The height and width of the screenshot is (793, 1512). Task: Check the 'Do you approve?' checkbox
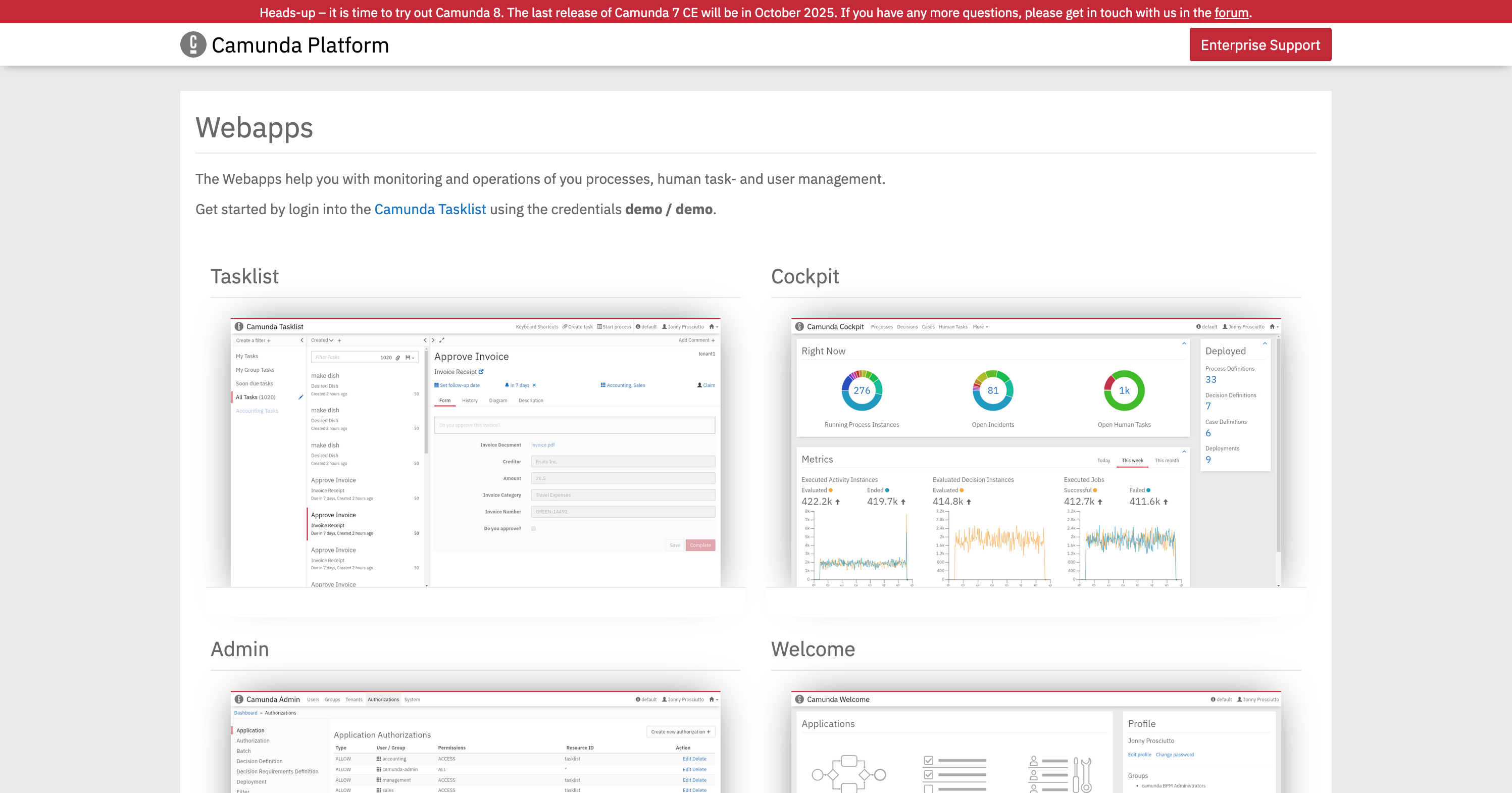coord(534,529)
